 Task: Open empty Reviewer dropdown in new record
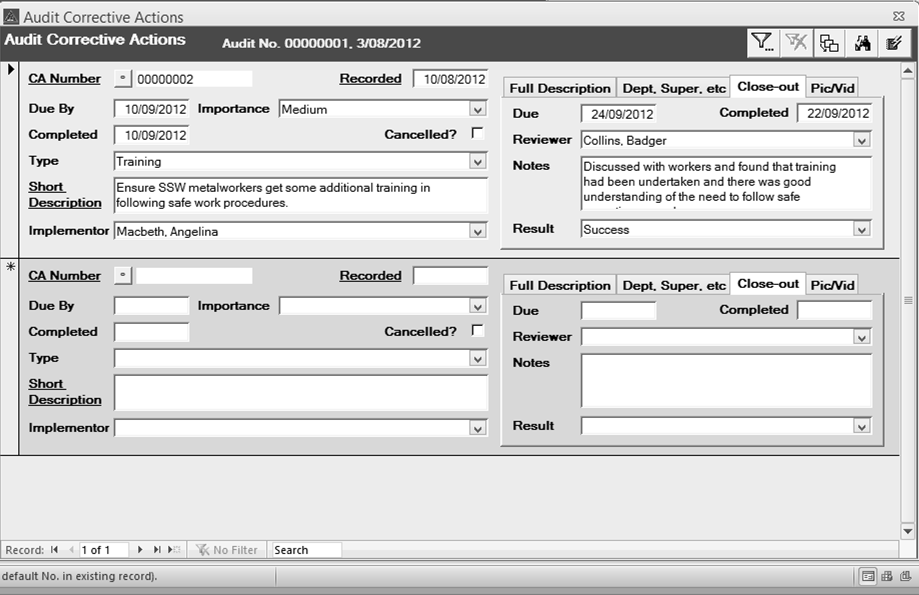(x=862, y=338)
